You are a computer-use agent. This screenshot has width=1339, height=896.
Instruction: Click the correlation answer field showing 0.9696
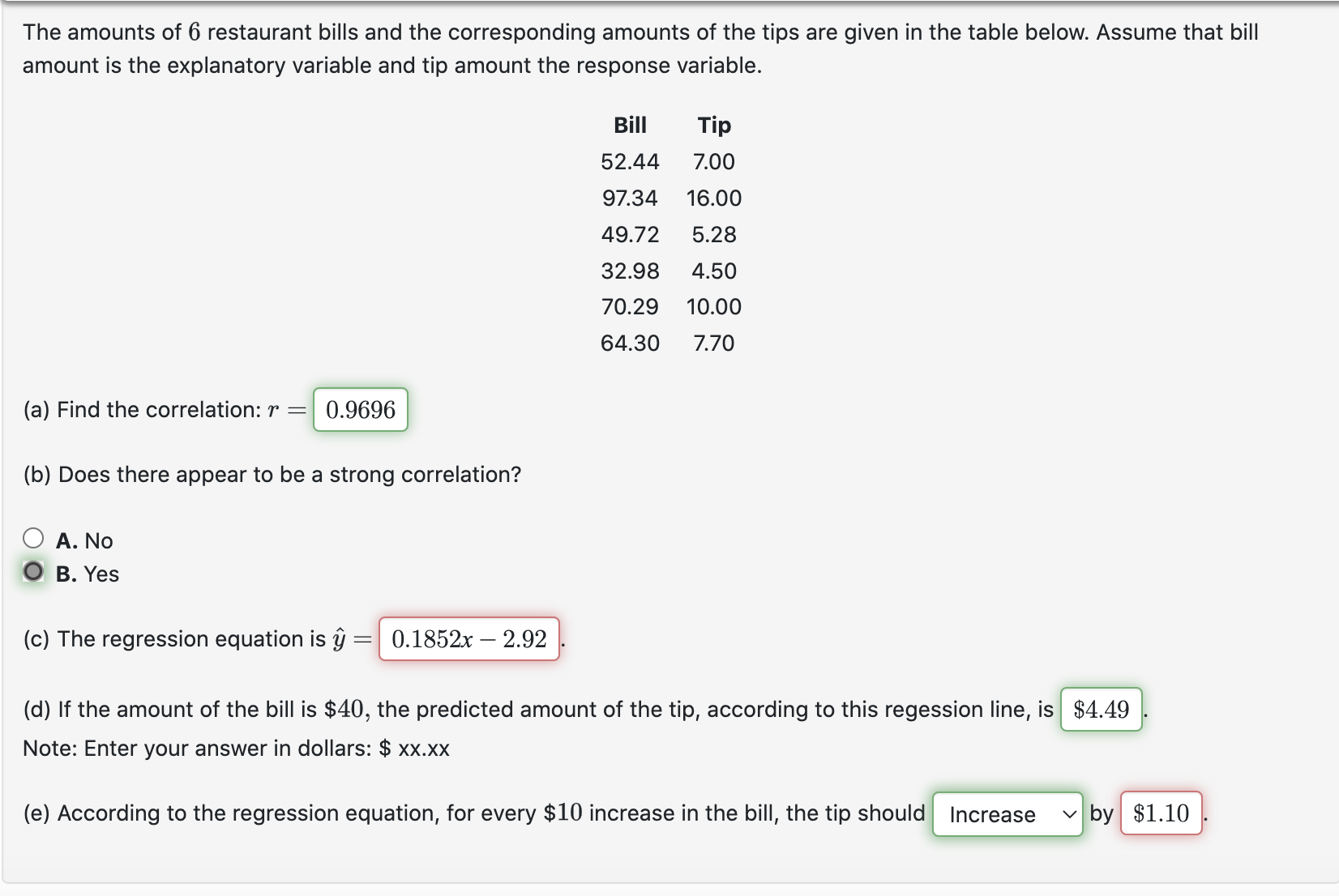tap(360, 410)
